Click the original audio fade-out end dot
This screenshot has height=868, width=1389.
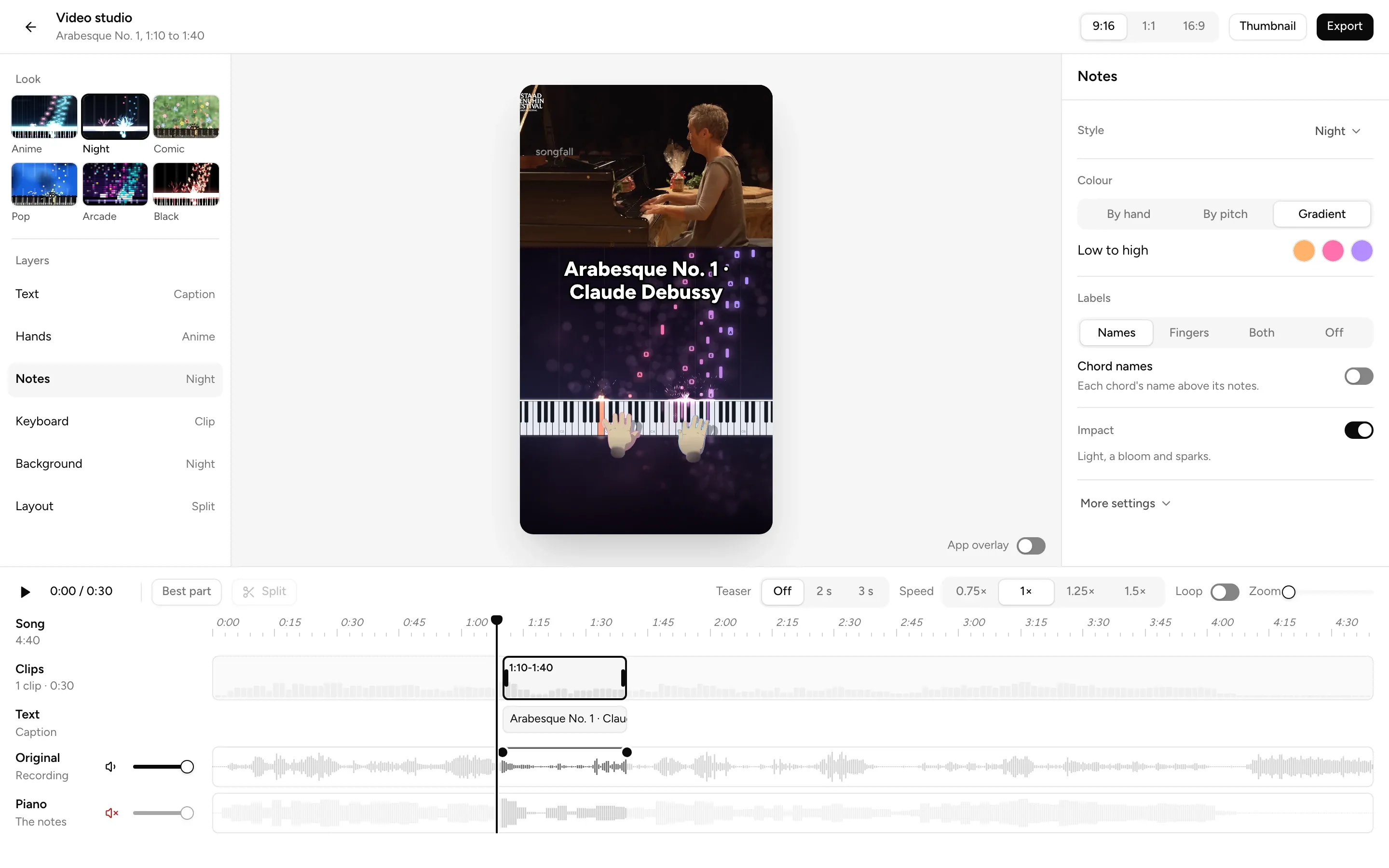[627, 753]
